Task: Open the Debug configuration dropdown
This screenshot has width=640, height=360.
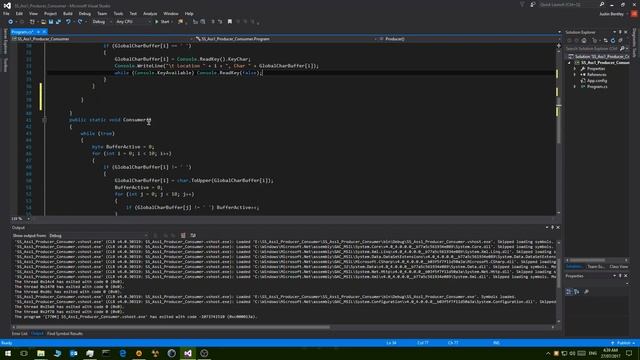Action: pyautogui.click(x=101, y=22)
